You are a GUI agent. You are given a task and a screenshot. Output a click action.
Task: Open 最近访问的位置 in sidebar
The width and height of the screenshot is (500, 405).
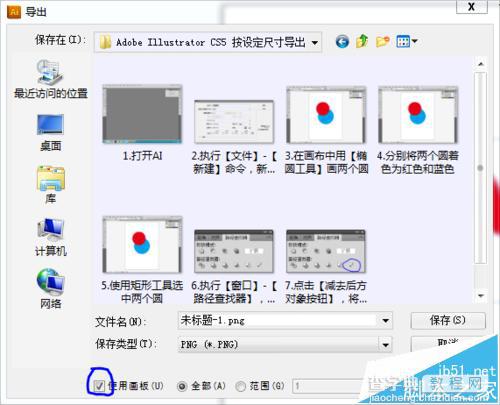pyautogui.click(x=51, y=79)
